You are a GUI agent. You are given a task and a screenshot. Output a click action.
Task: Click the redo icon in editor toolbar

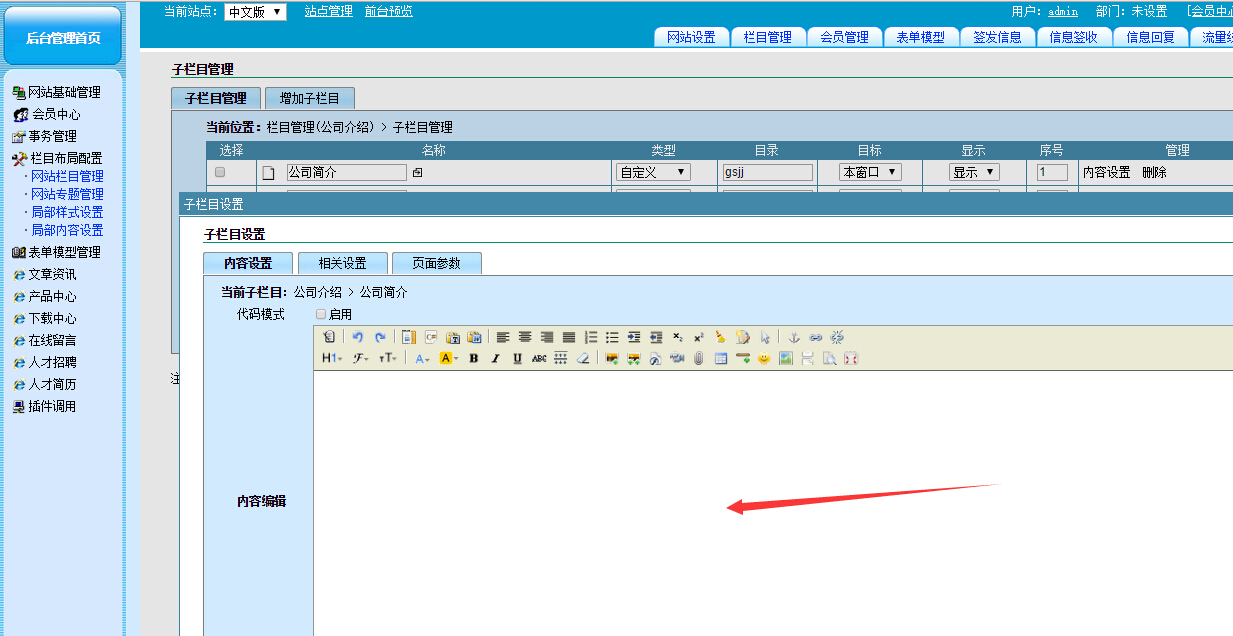[x=380, y=337]
